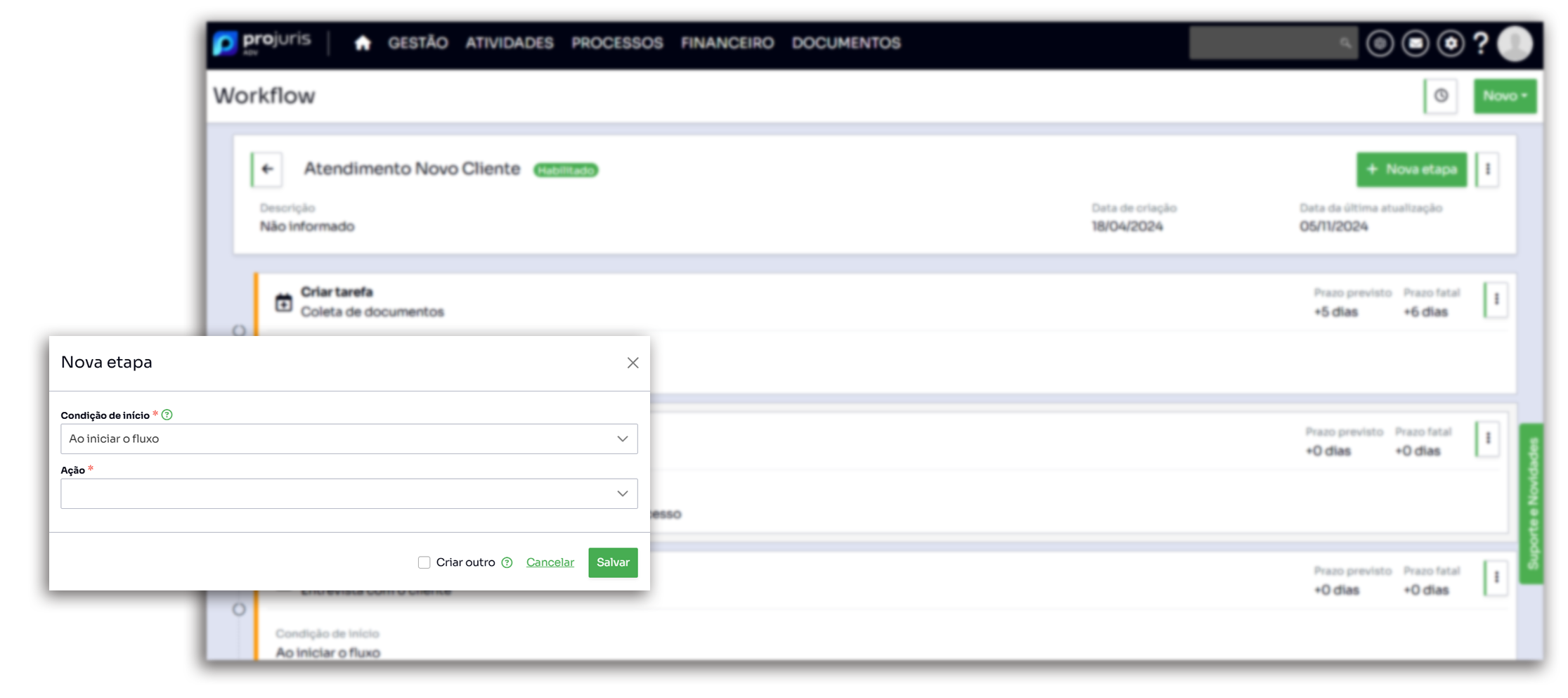The image size is (1568, 698).
Task: Open the messages envelope icon
Action: point(1415,44)
